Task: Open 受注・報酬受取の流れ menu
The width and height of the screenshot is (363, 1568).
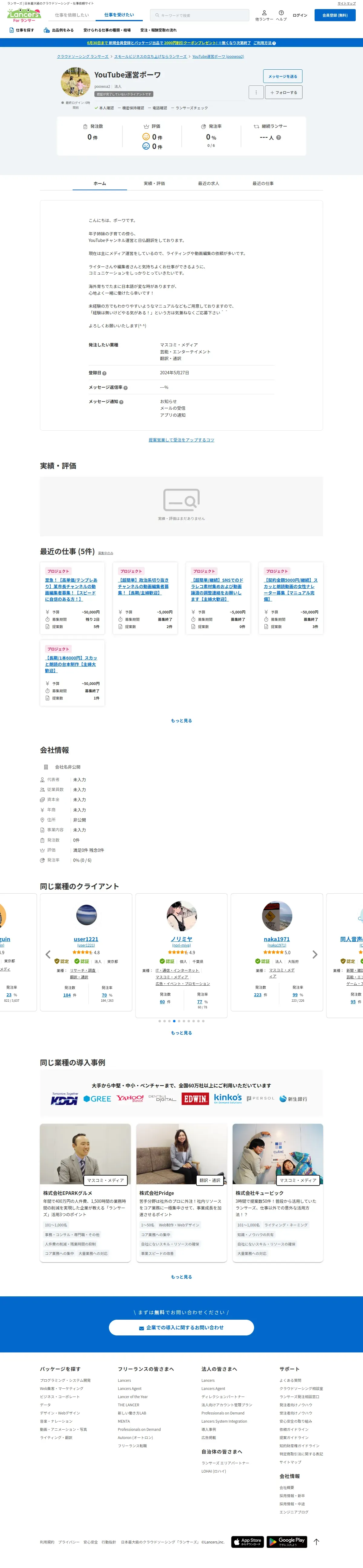Action: pos(159,30)
